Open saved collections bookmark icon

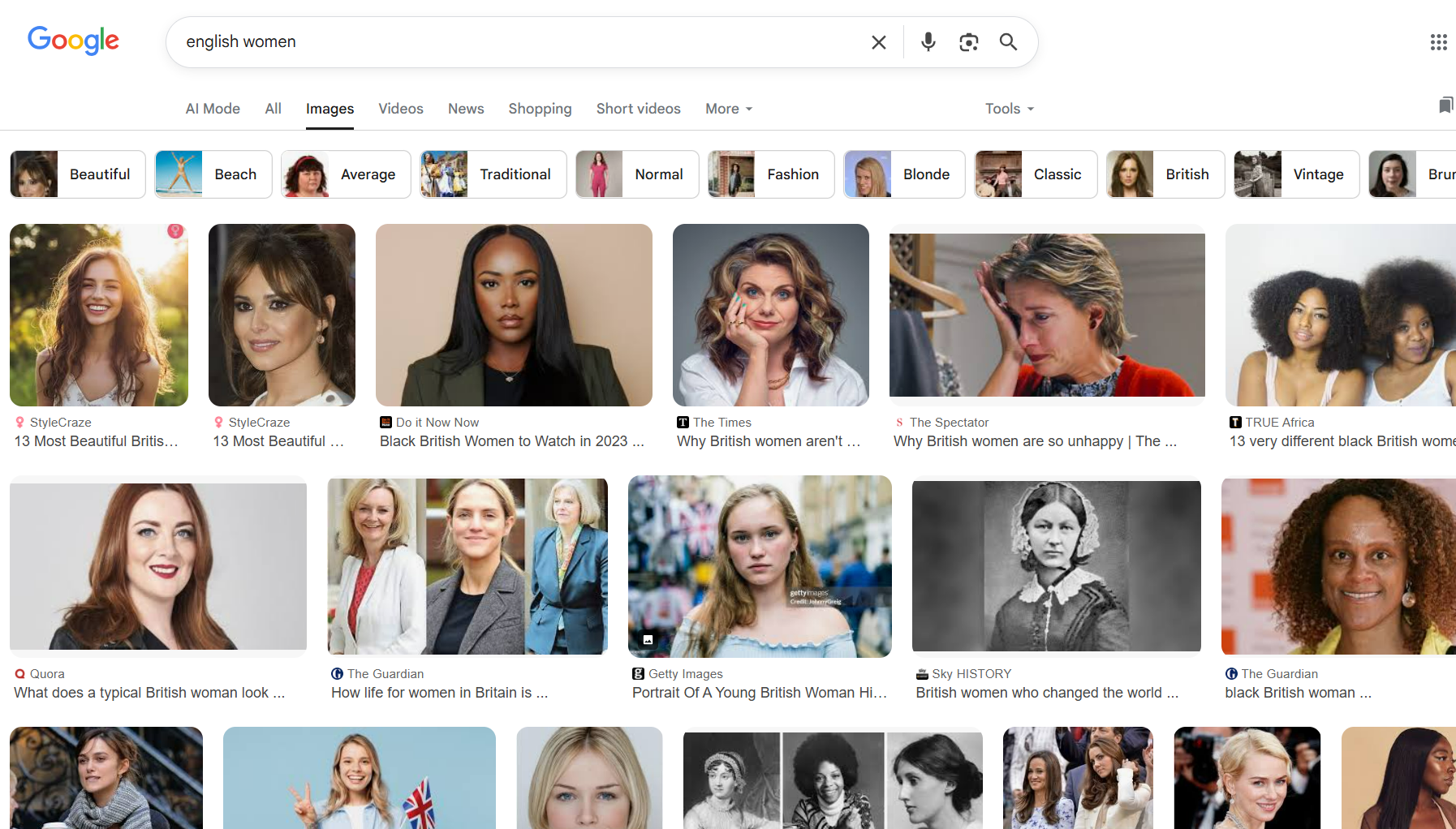1445,105
